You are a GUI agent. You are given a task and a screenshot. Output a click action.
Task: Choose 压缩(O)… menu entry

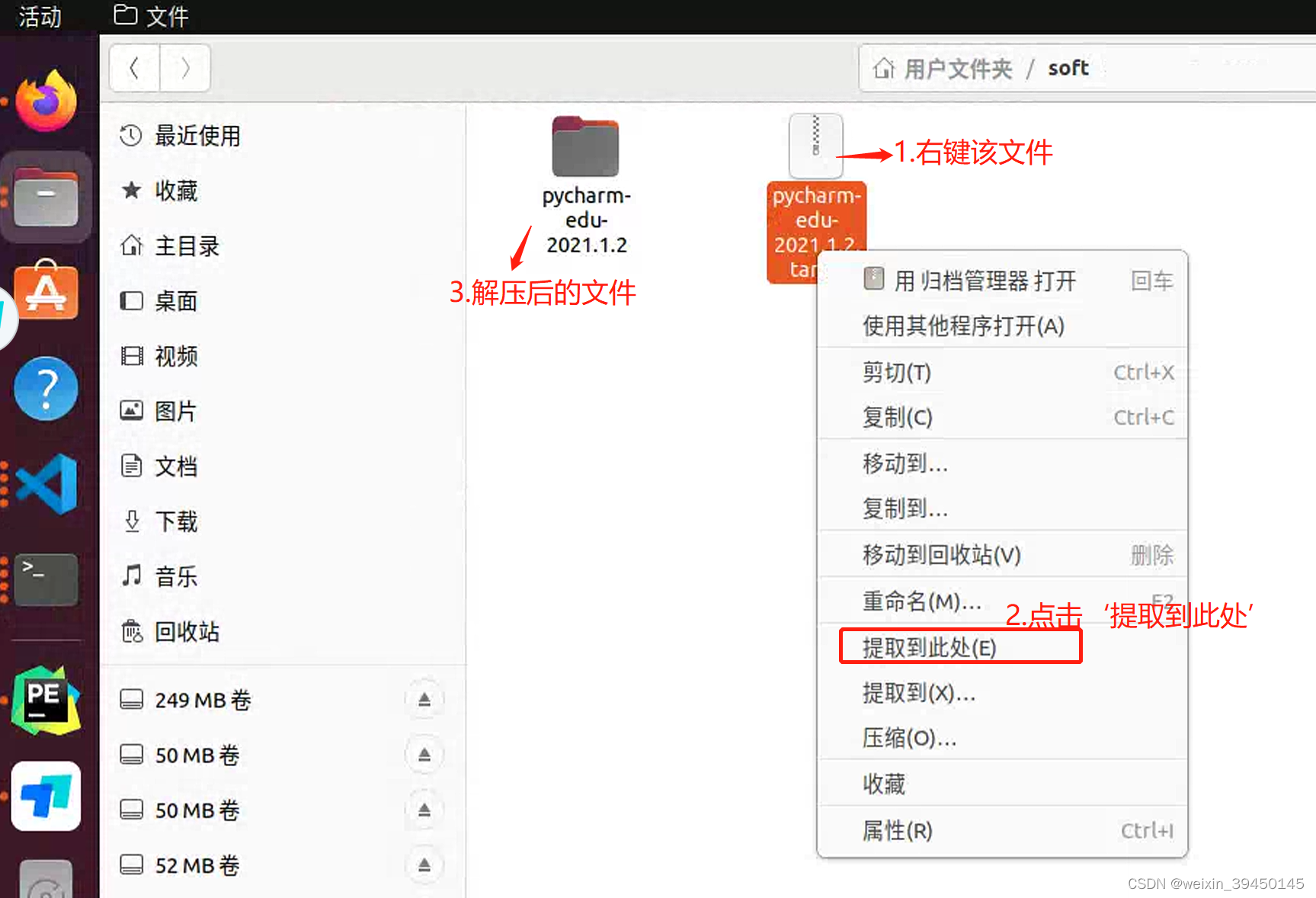1002,737
